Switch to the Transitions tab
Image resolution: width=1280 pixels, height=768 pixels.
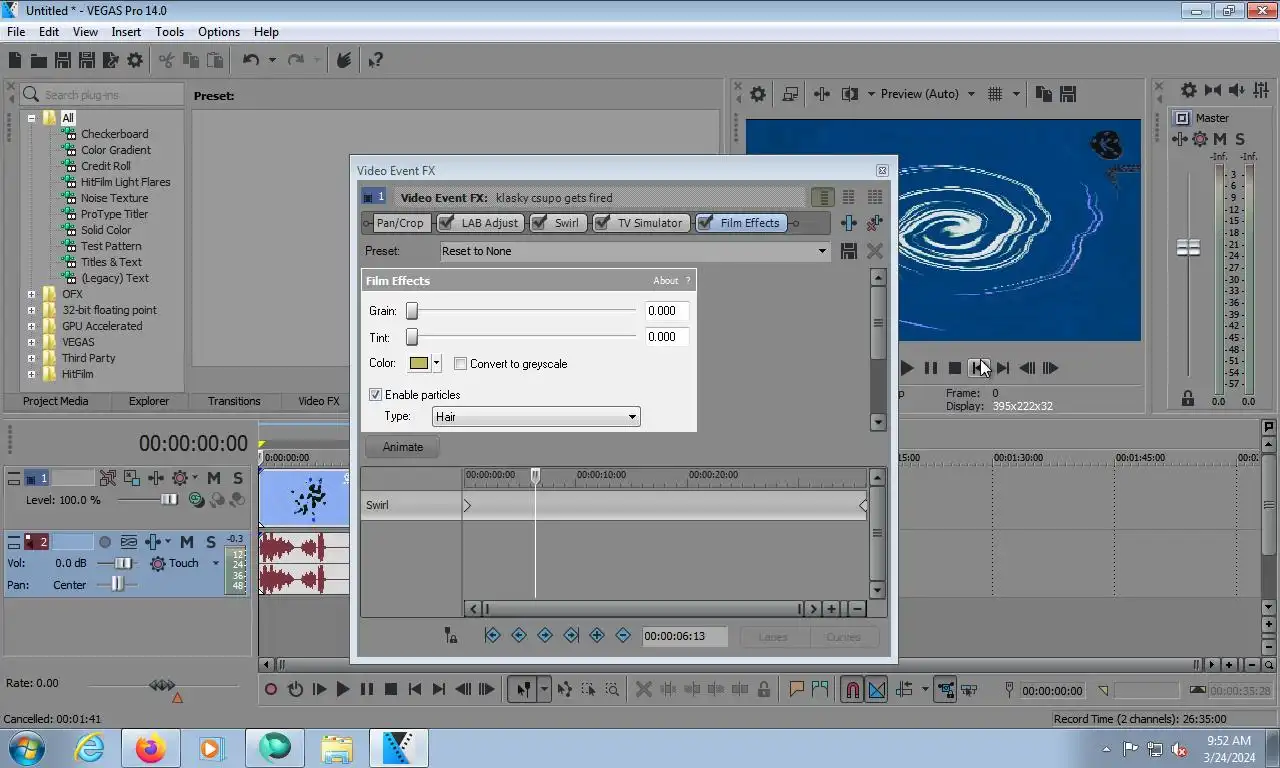point(234,401)
